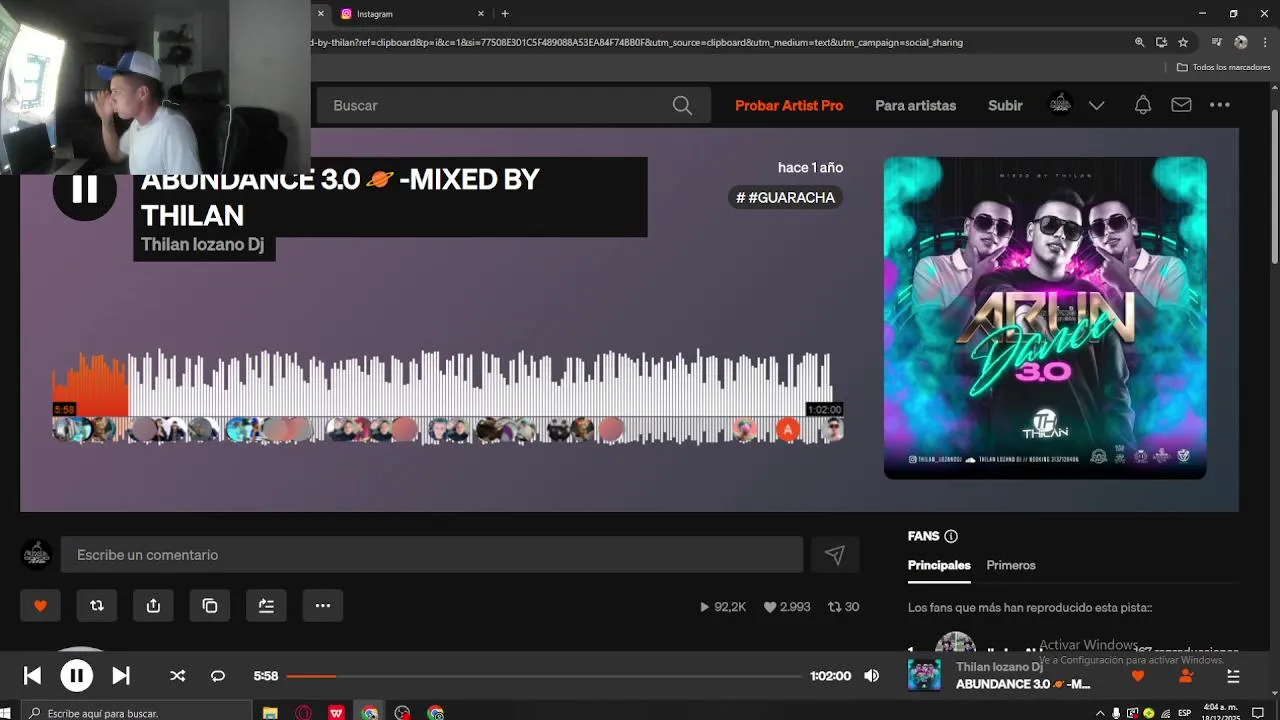
Task: Bookmark this page with star icon
Action: pos(1183,43)
